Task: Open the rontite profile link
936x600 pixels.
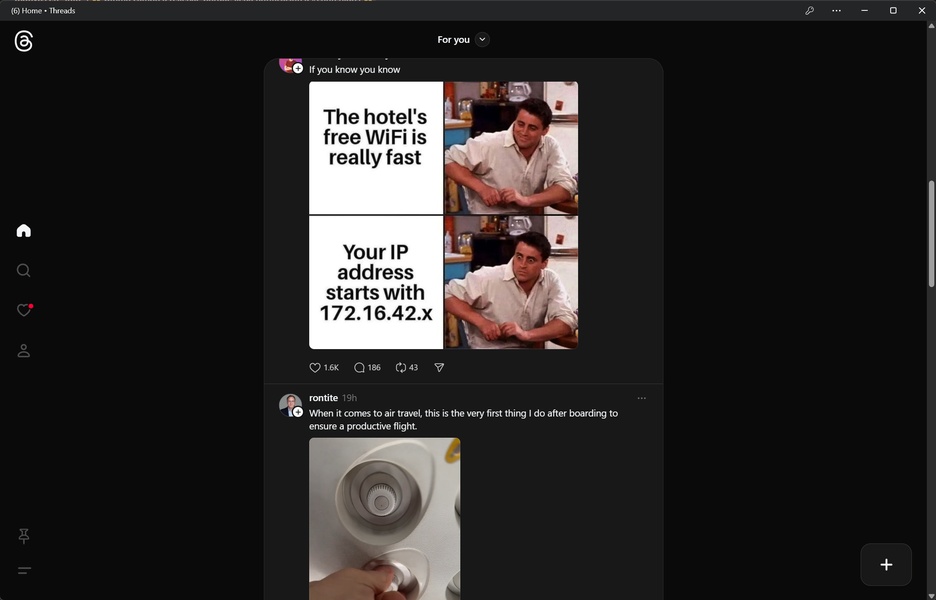Action: click(x=323, y=398)
